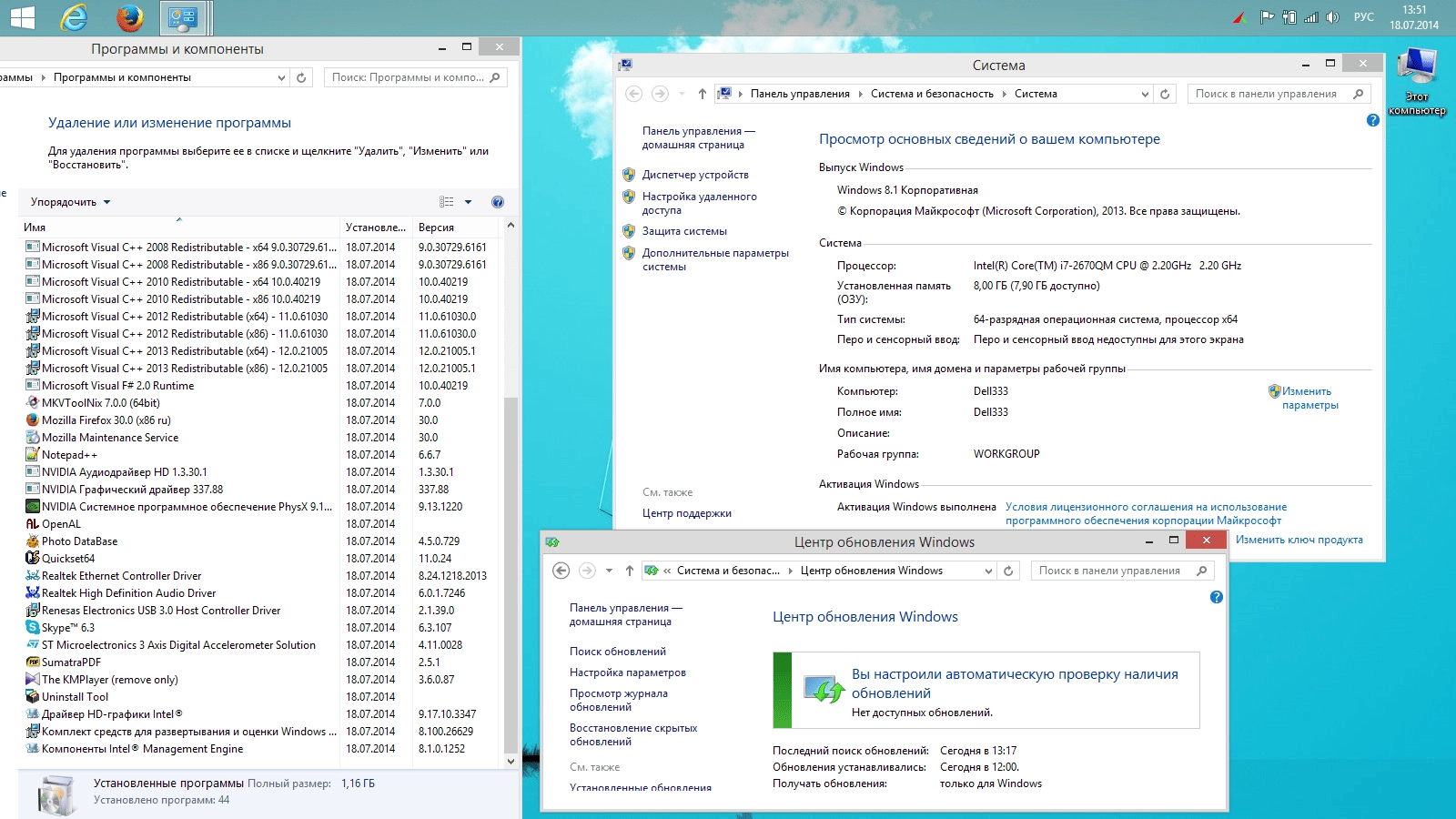
Task: Open 'Защита системы' link
Action: coord(684,231)
